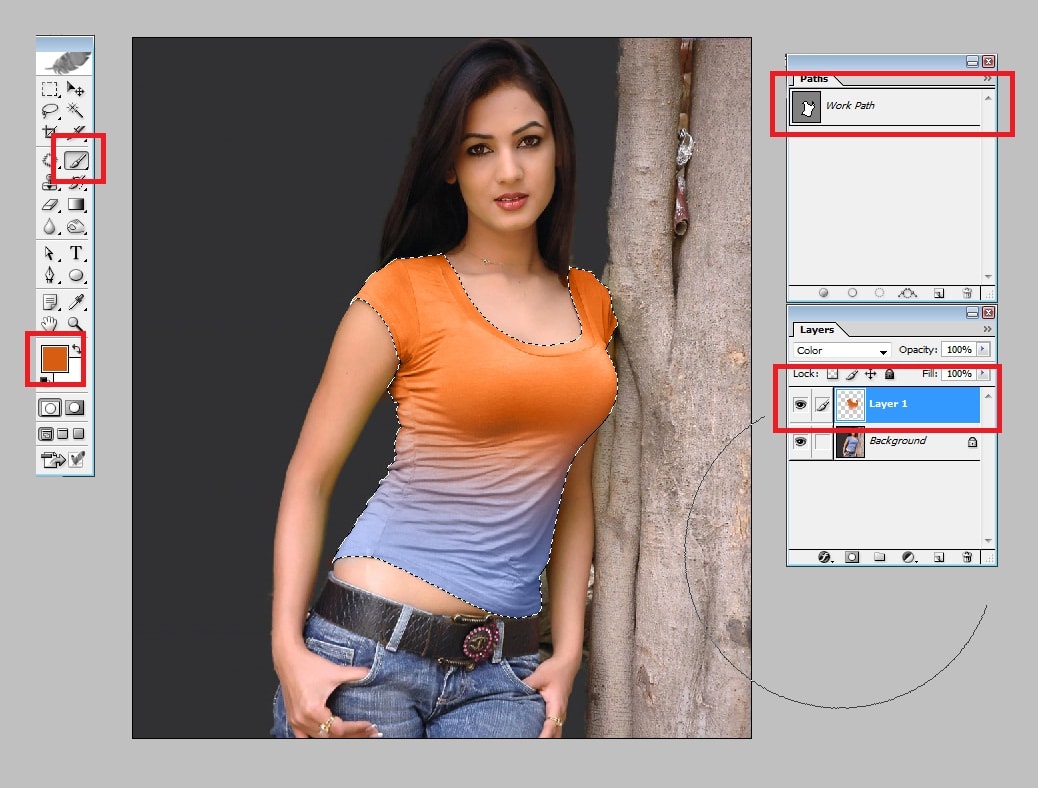Activate the Zoom magnifier tool
This screenshot has width=1038, height=788.
(76, 323)
